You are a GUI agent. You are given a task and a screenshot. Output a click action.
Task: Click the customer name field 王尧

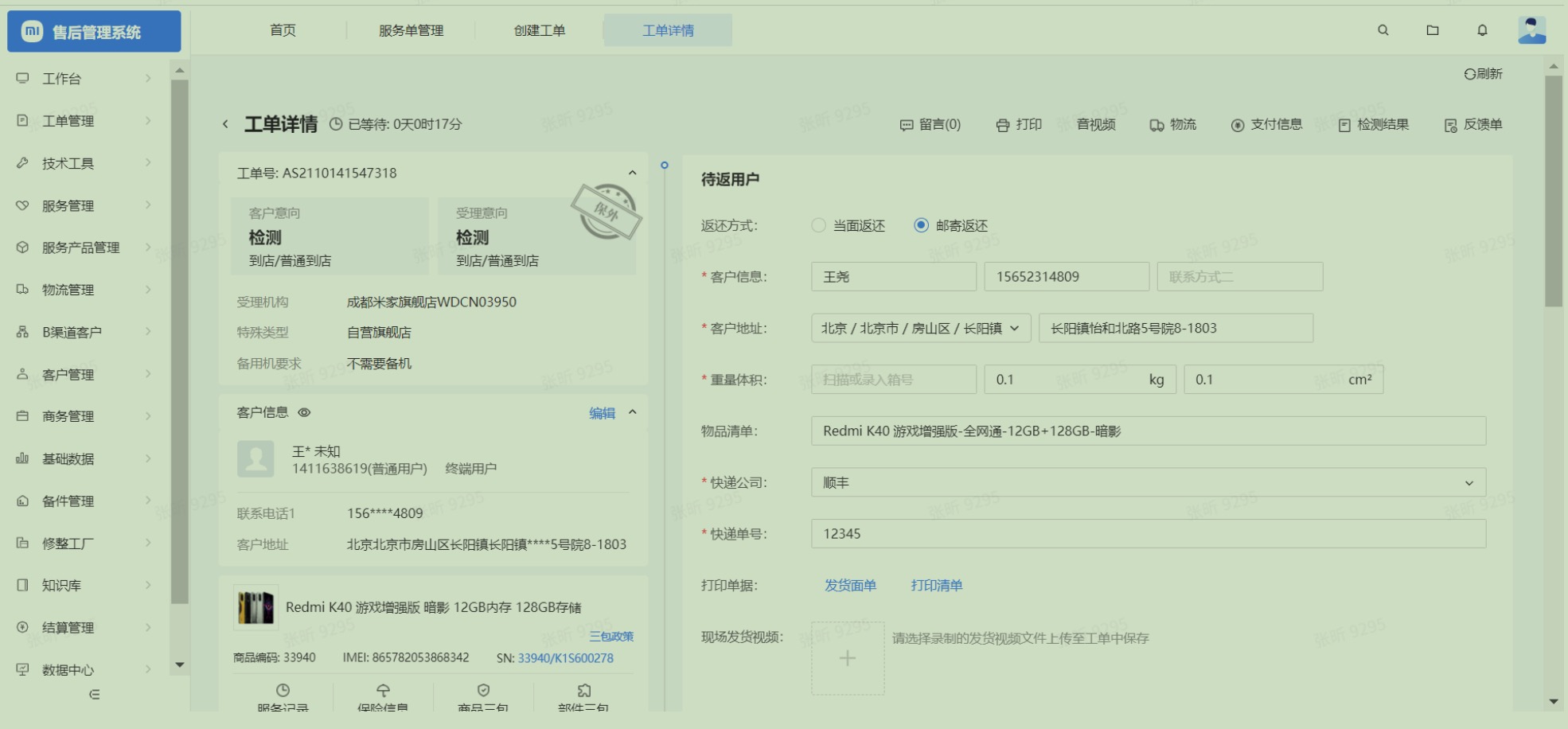coord(894,277)
